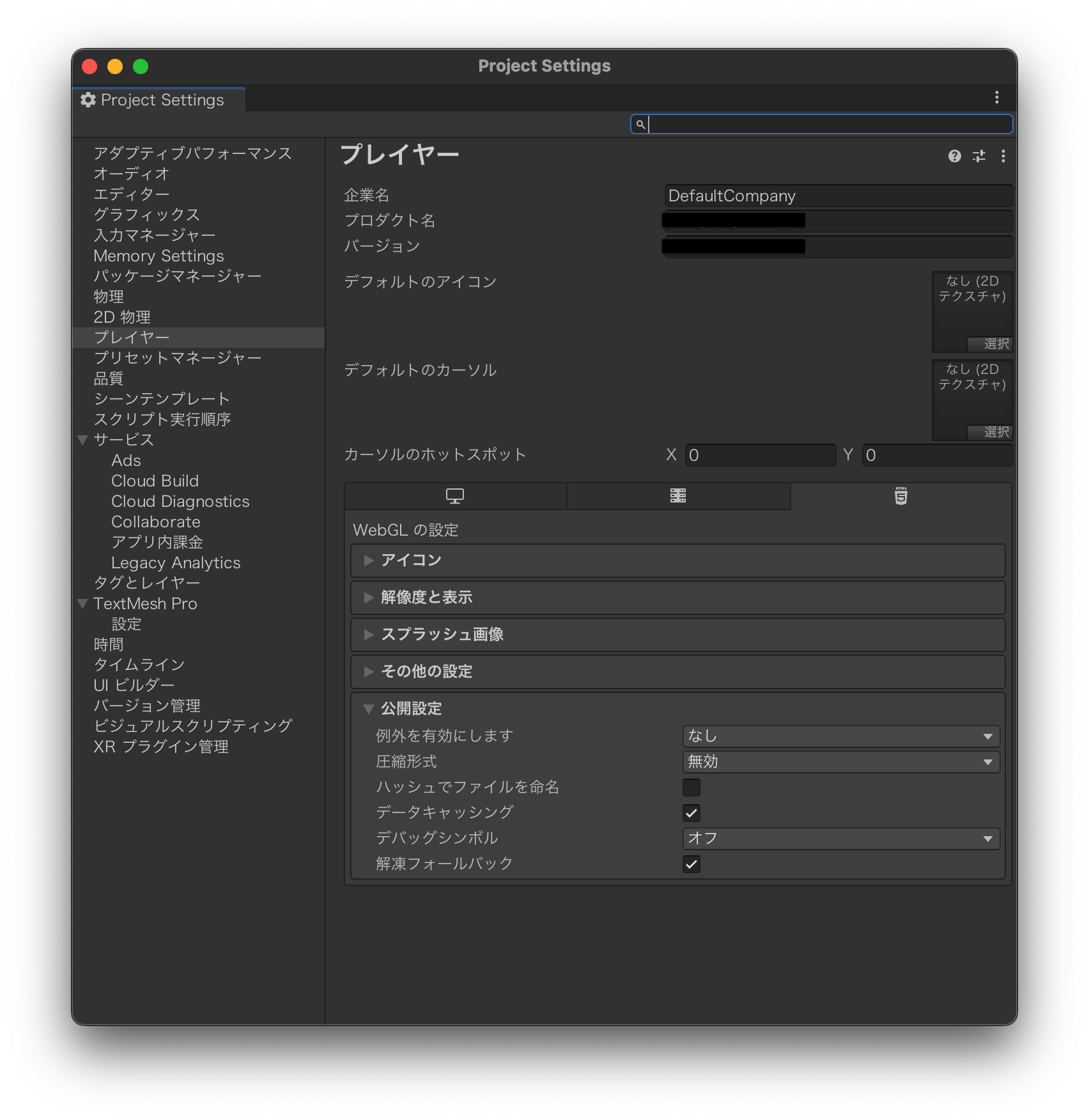This screenshot has width=1089, height=1120.
Task: Expand the その他の設定 section
Action: 678,672
